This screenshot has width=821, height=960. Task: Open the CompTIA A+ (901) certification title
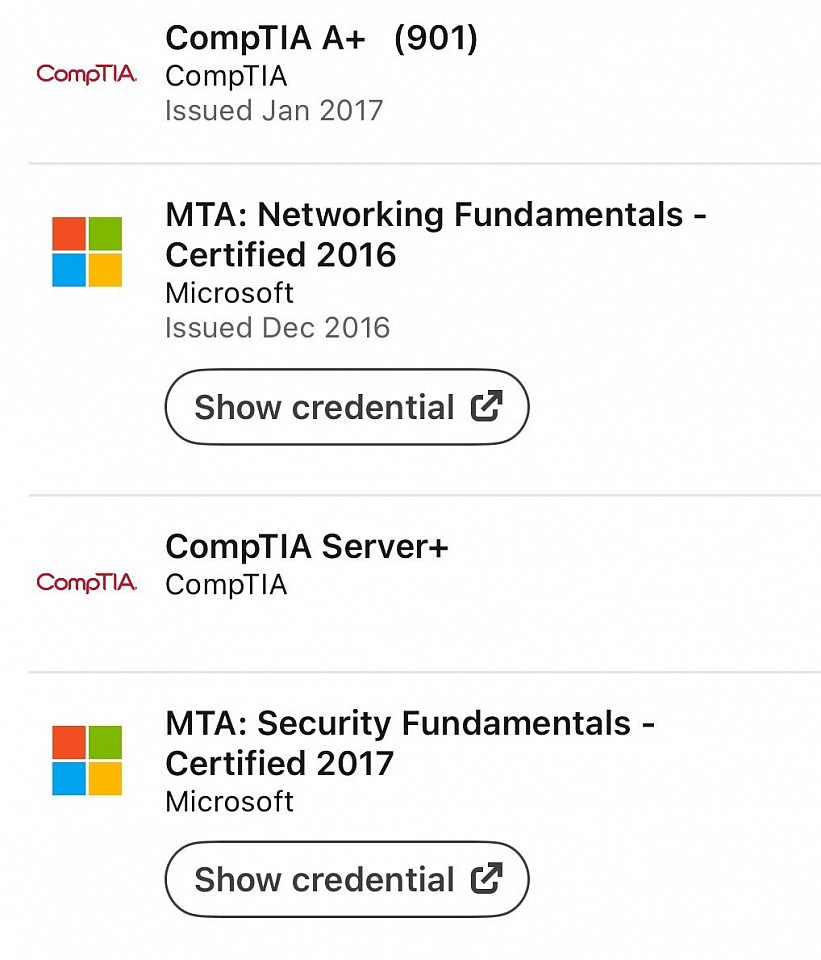pyautogui.click(x=321, y=38)
